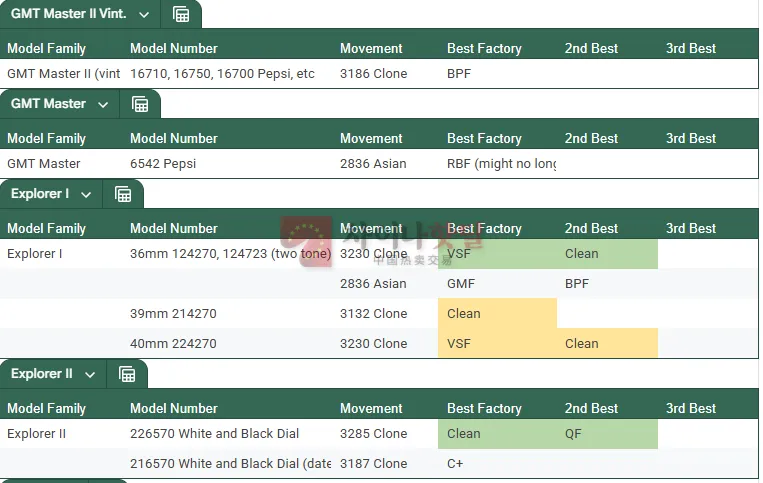Select the Explorer II table title
Image resolution: width=763 pixels, height=483 pixels.
point(42,374)
